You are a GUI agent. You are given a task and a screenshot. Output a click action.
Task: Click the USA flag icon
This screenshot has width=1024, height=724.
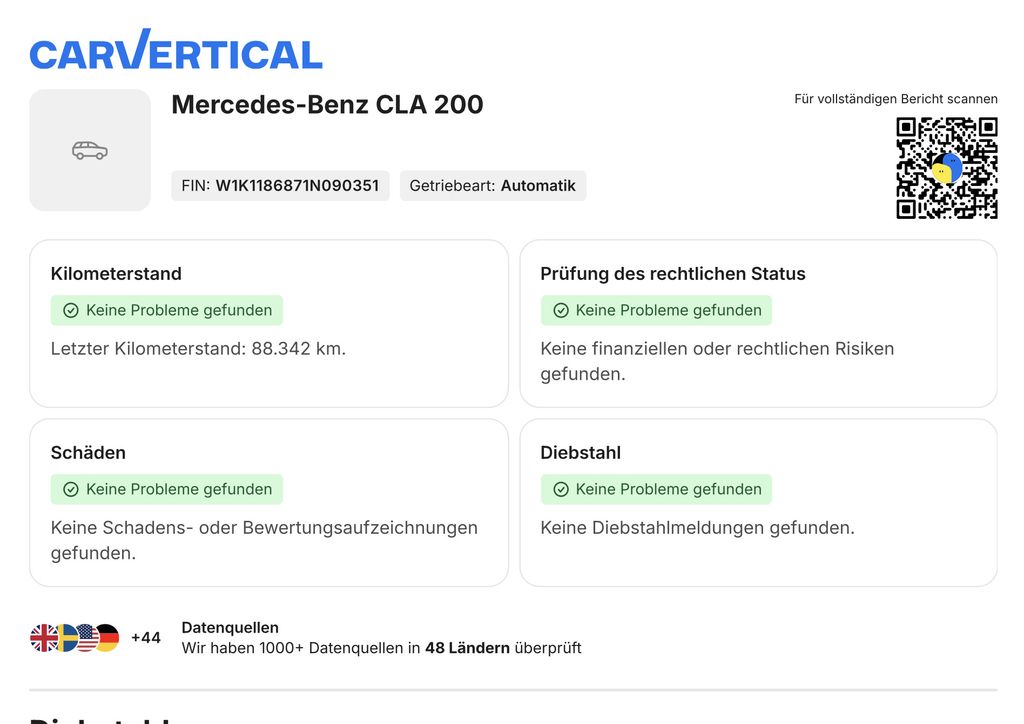86,637
